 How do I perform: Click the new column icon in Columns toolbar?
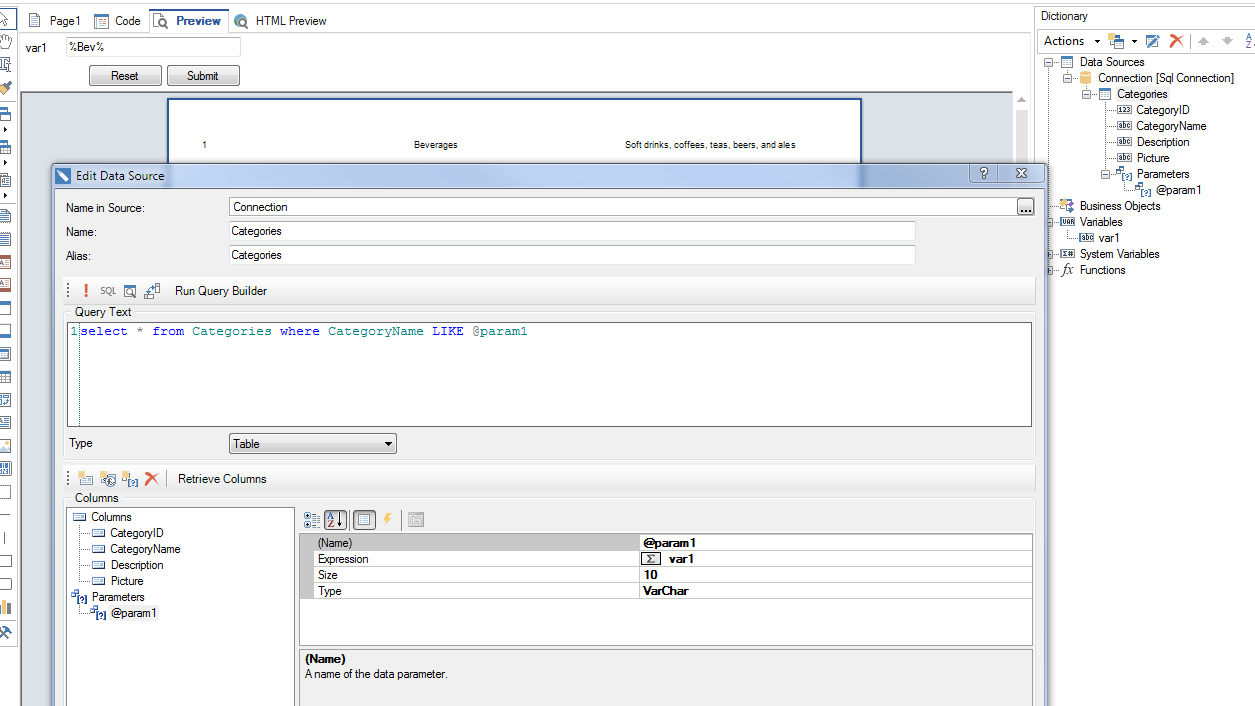(x=86, y=479)
